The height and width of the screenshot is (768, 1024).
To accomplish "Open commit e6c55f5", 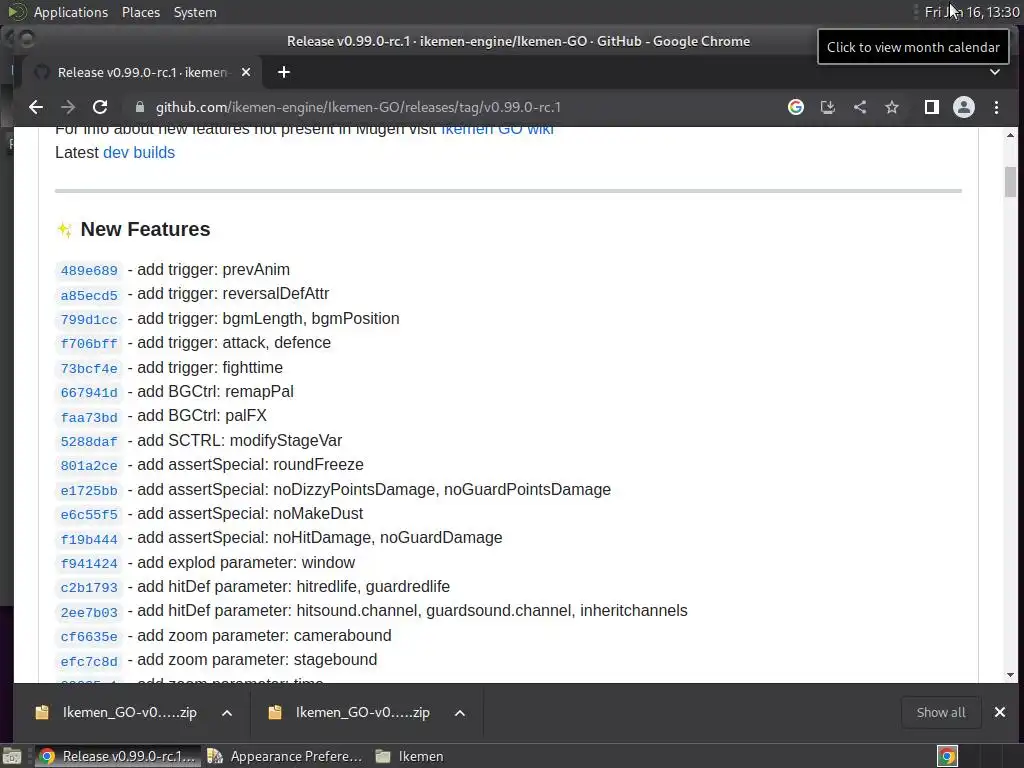I will pos(89,515).
